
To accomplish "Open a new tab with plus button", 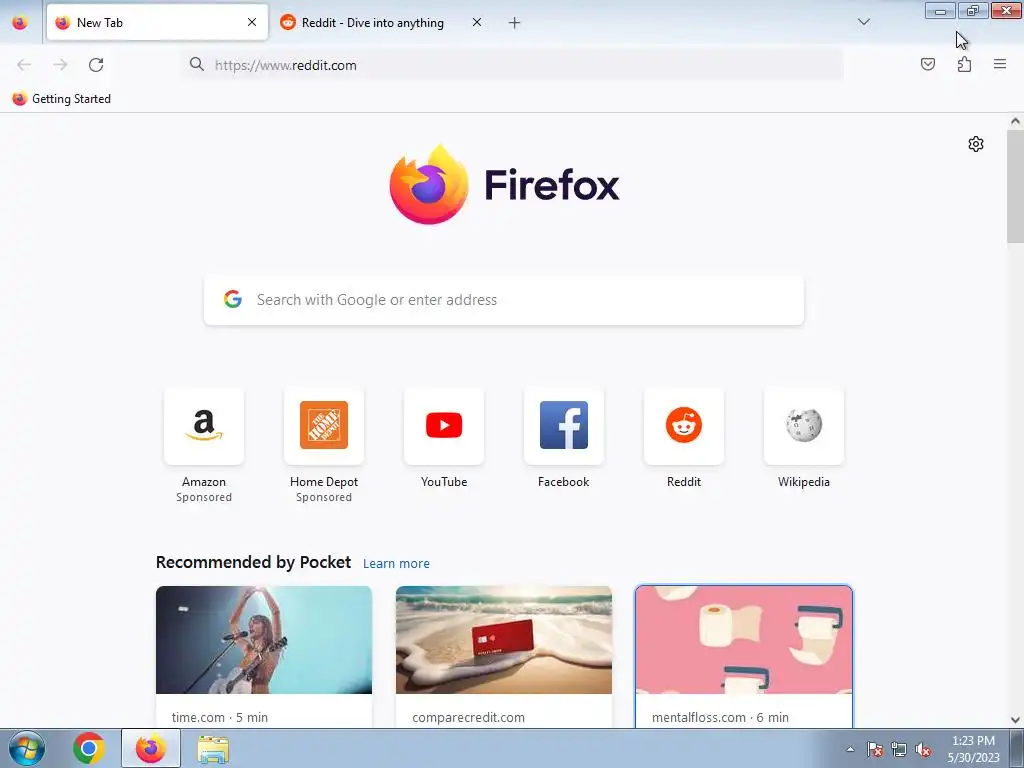I will 515,23.
